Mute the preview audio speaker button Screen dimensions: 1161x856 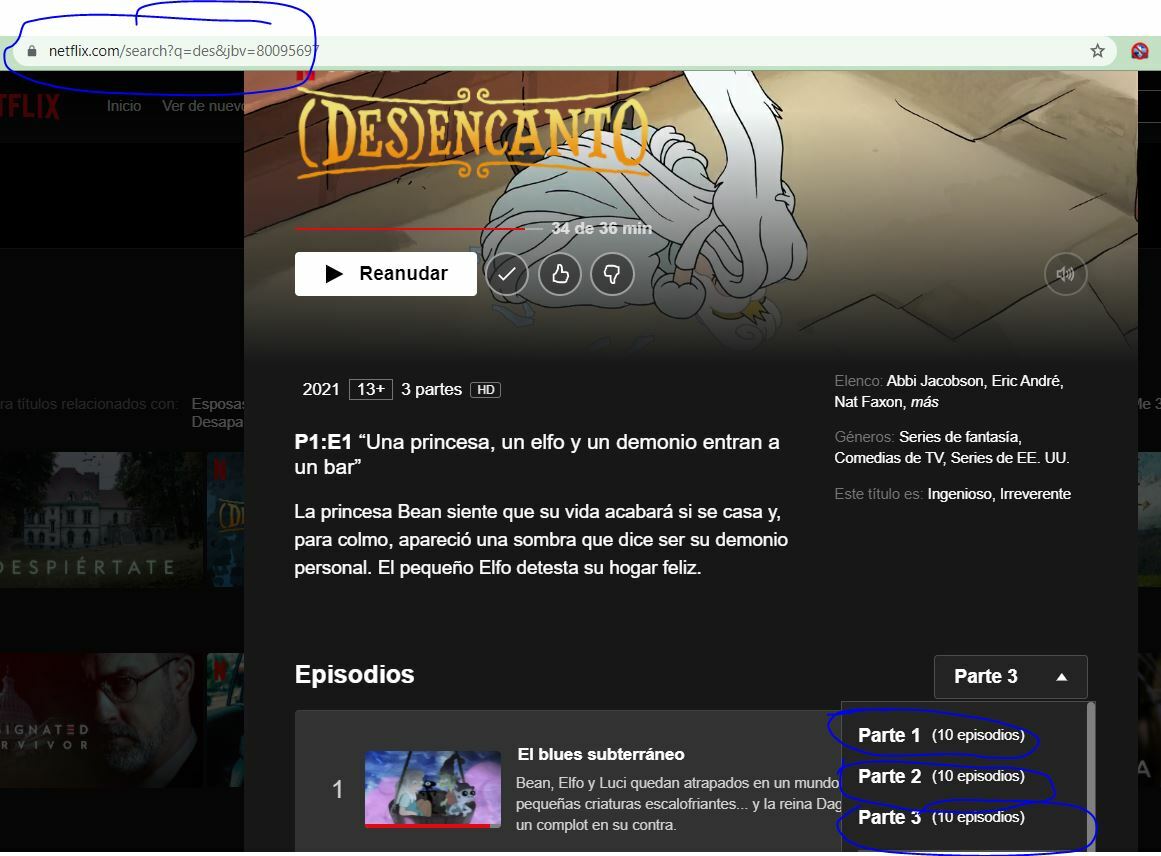pos(1065,274)
